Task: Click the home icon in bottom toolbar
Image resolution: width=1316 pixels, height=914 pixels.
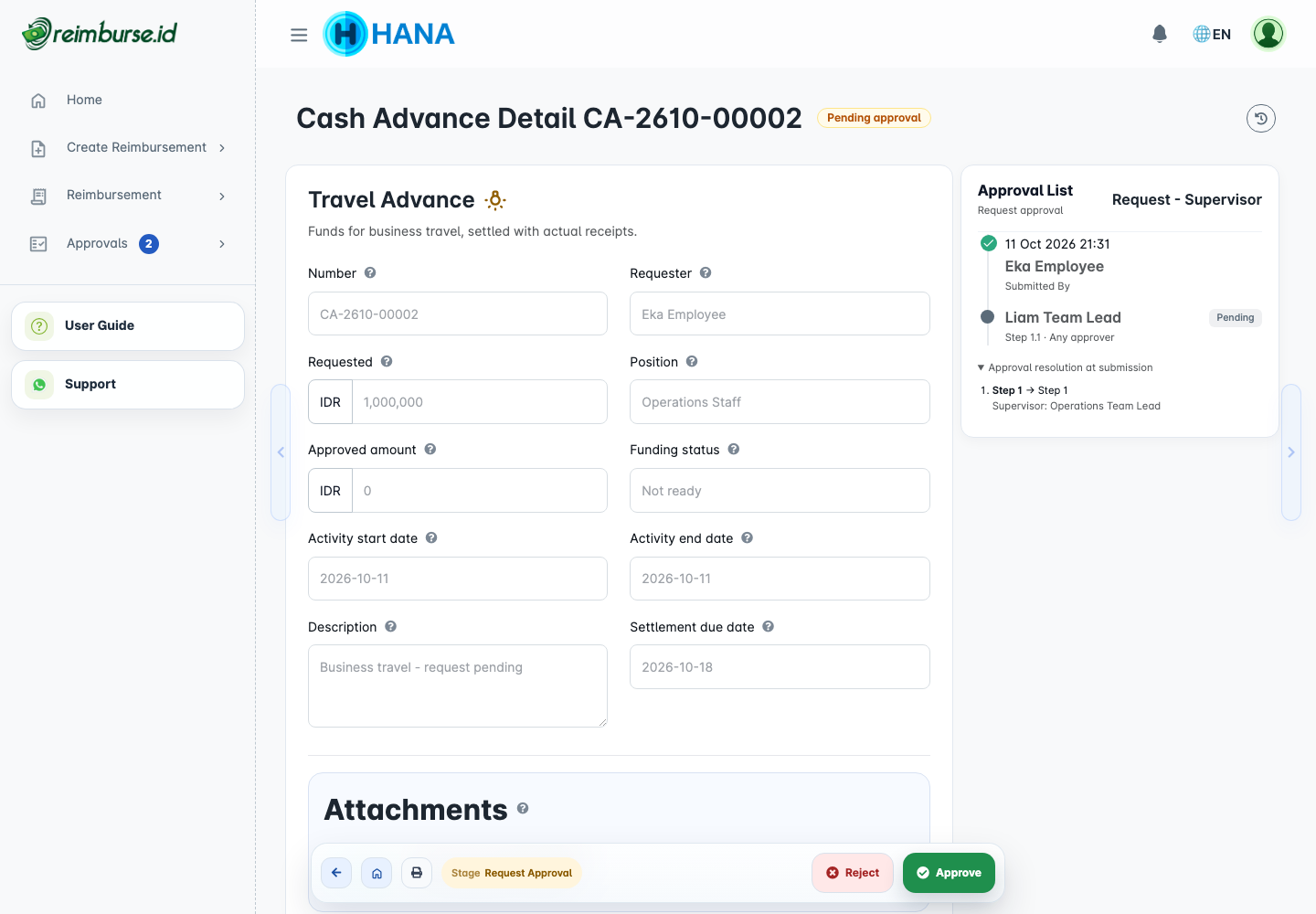Action: point(377,873)
